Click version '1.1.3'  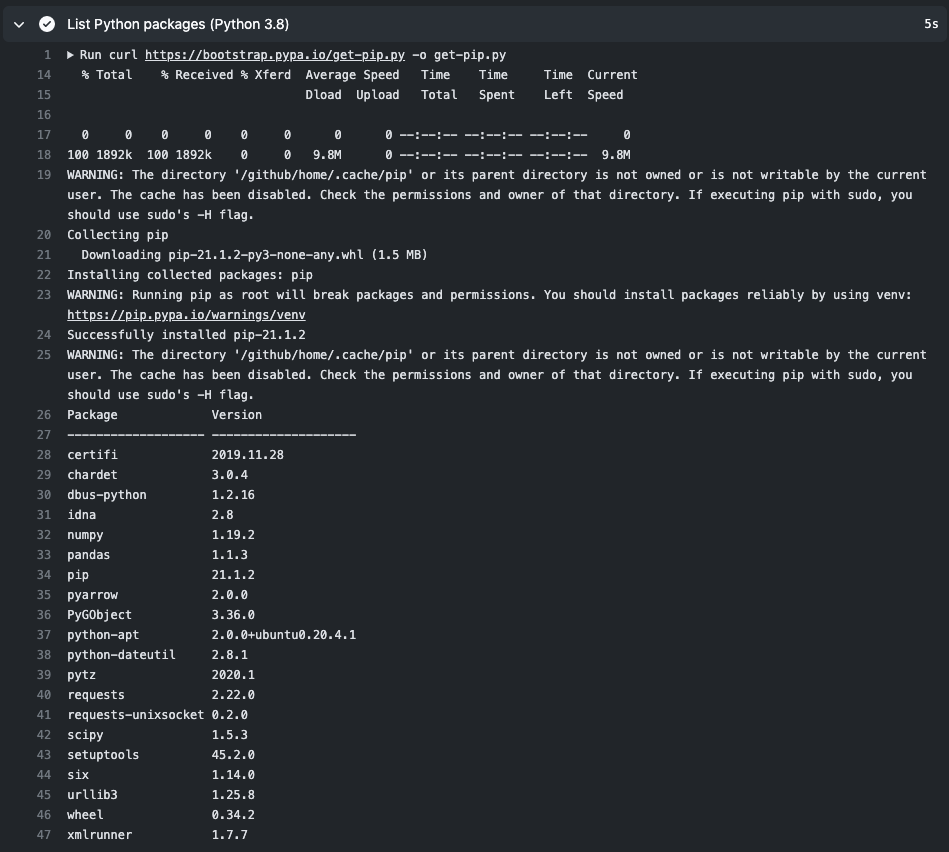point(229,554)
